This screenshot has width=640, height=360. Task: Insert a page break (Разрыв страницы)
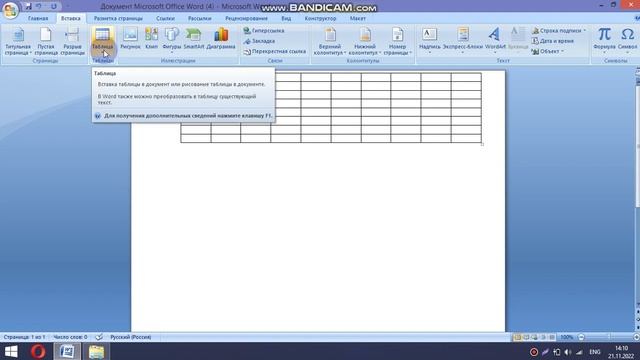[72, 41]
